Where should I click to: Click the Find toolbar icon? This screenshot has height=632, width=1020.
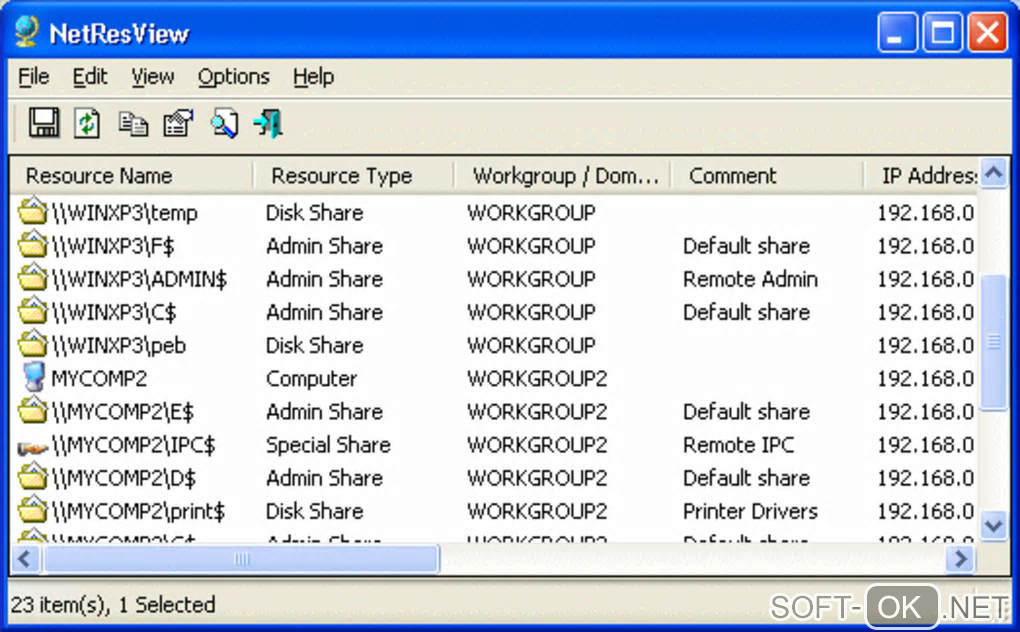tap(224, 124)
